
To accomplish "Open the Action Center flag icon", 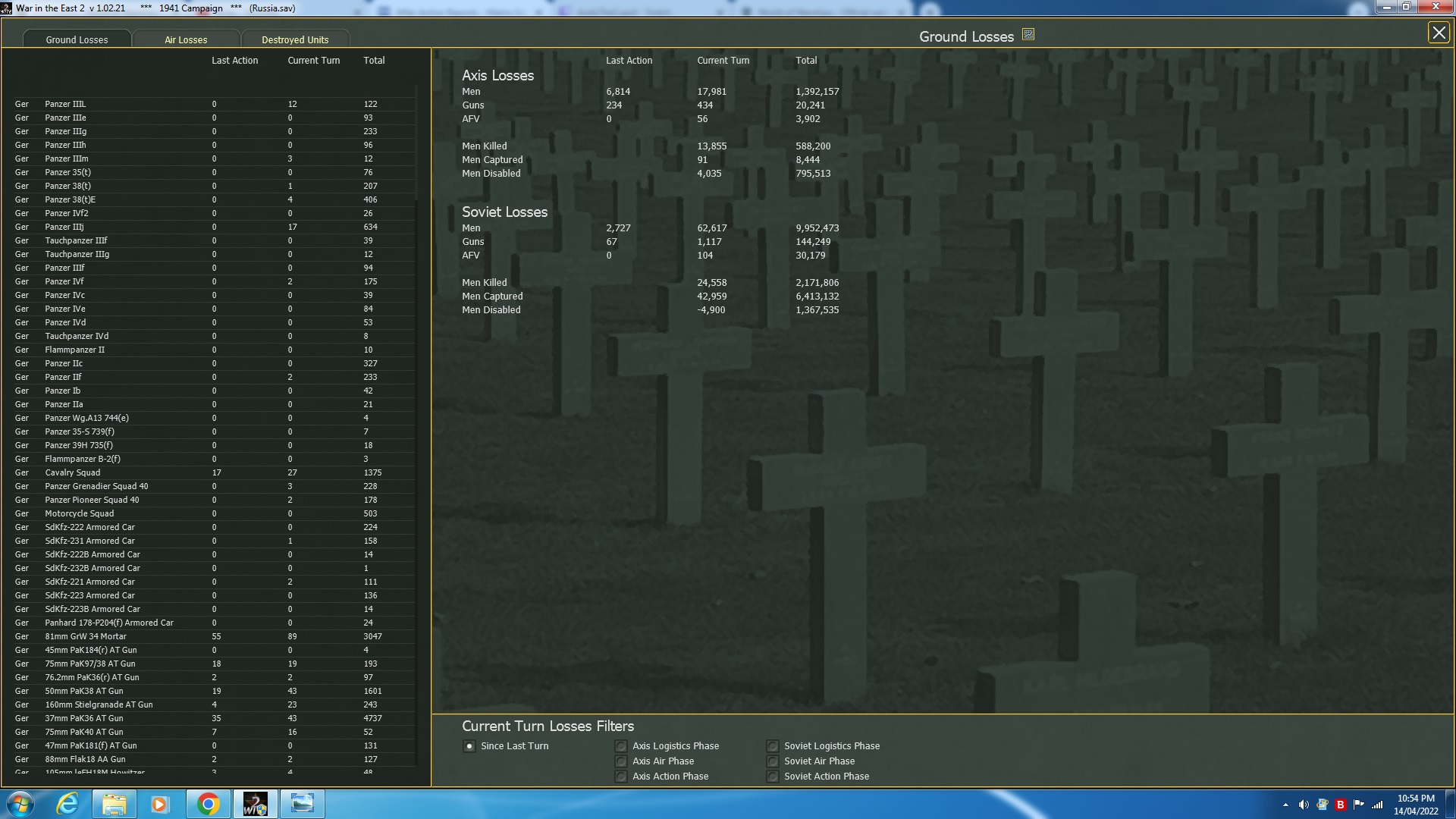I will coord(1358,805).
